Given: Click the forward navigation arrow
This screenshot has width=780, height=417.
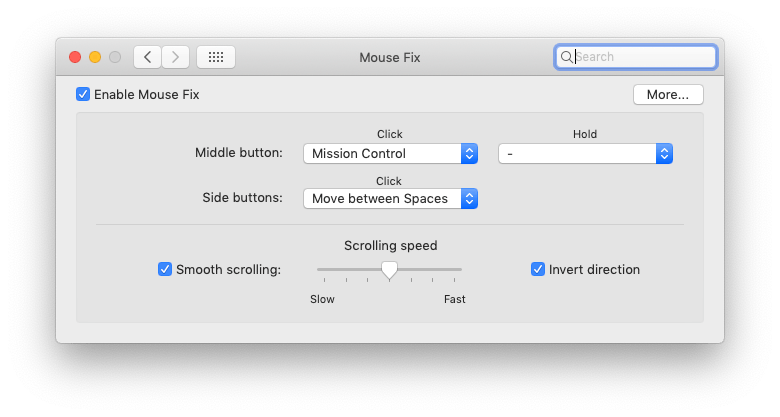Looking at the screenshot, I should coord(175,57).
